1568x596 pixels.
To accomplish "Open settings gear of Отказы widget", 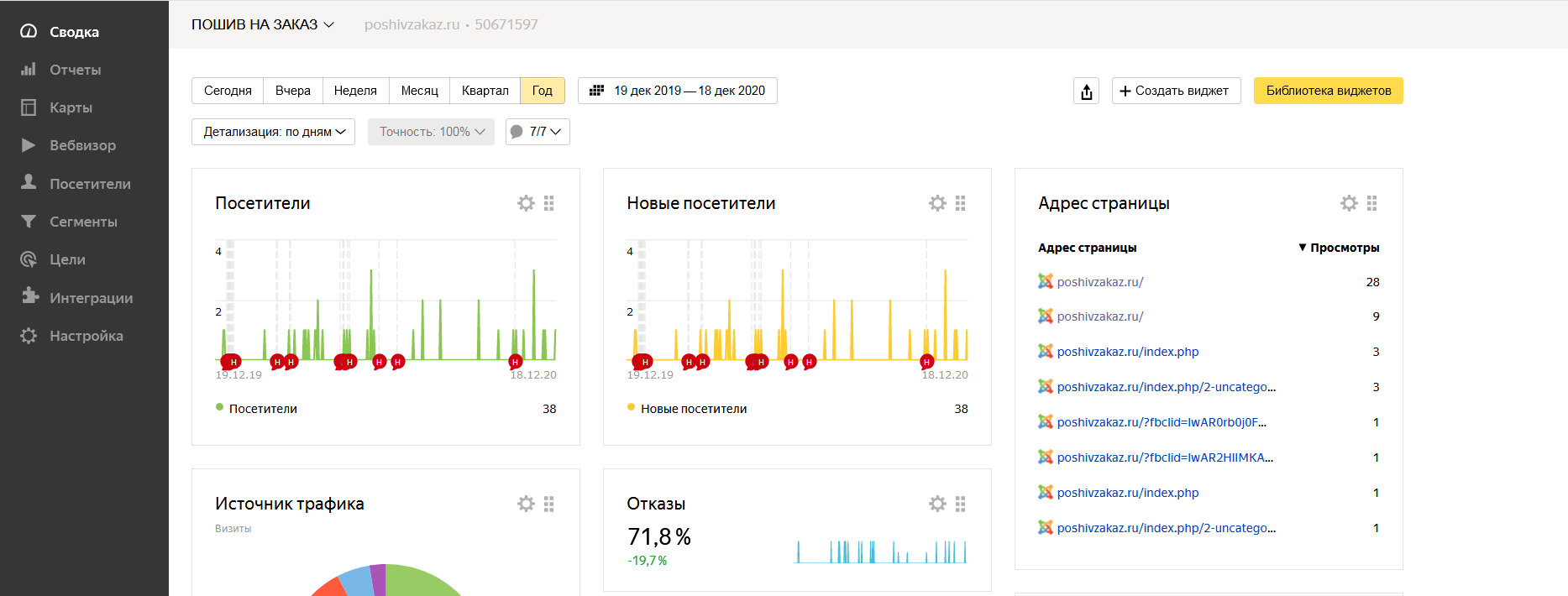I will (x=937, y=504).
